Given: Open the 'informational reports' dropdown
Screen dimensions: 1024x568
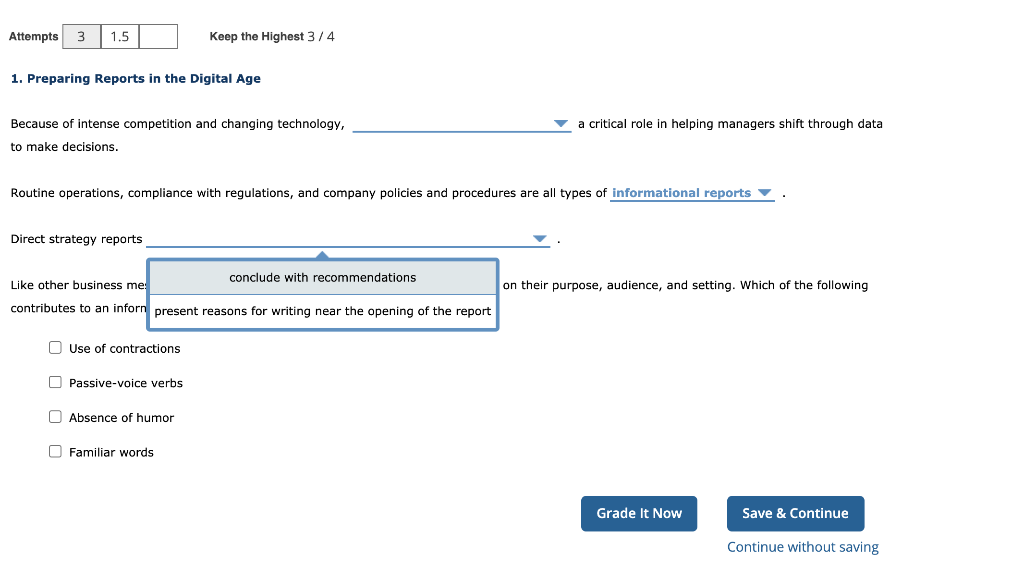Looking at the screenshot, I should point(692,193).
